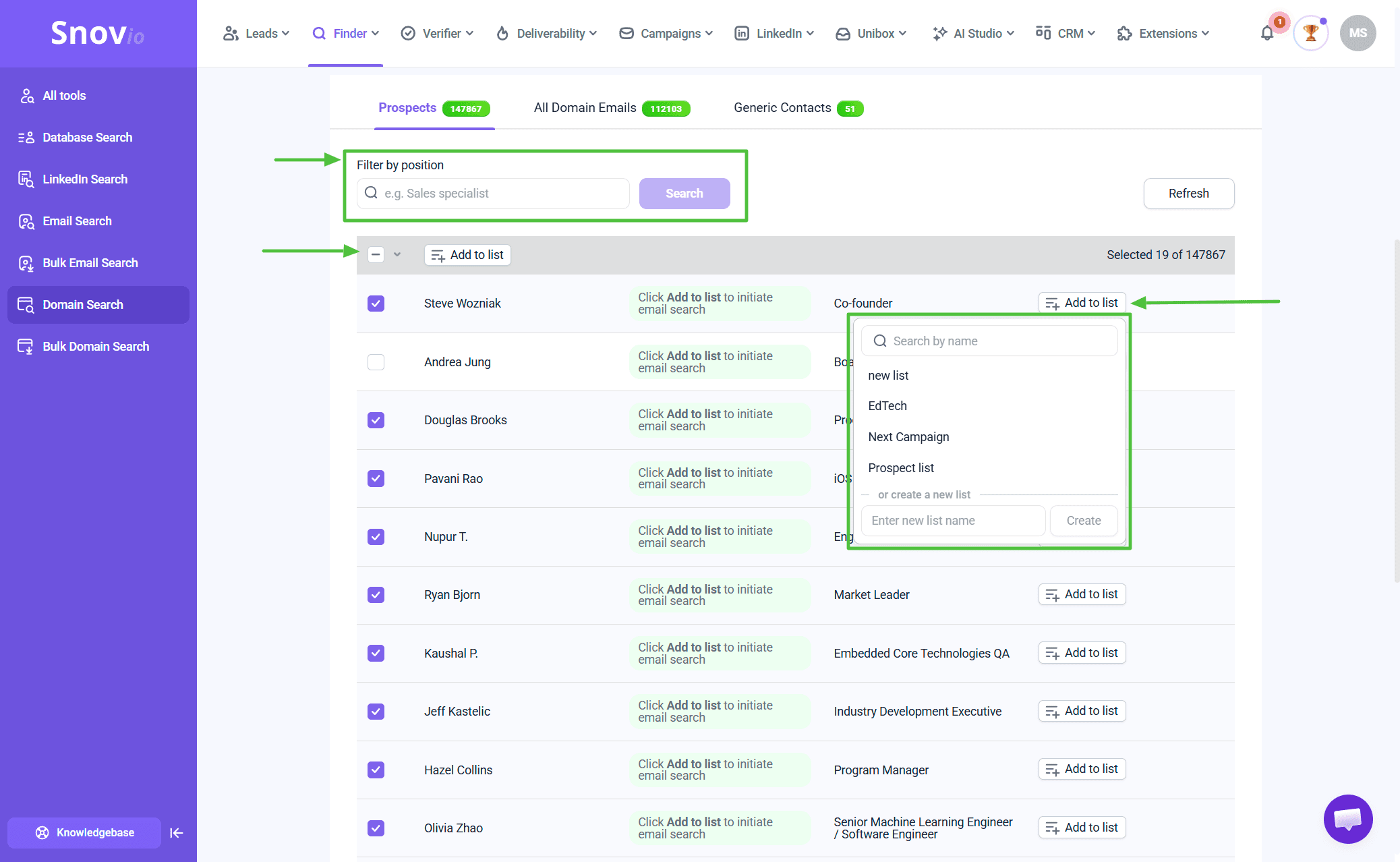The height and width of the screenshot is (862, 1400).
Task: Open the Bulk Domain Search tool
Action: pos(96,347)
